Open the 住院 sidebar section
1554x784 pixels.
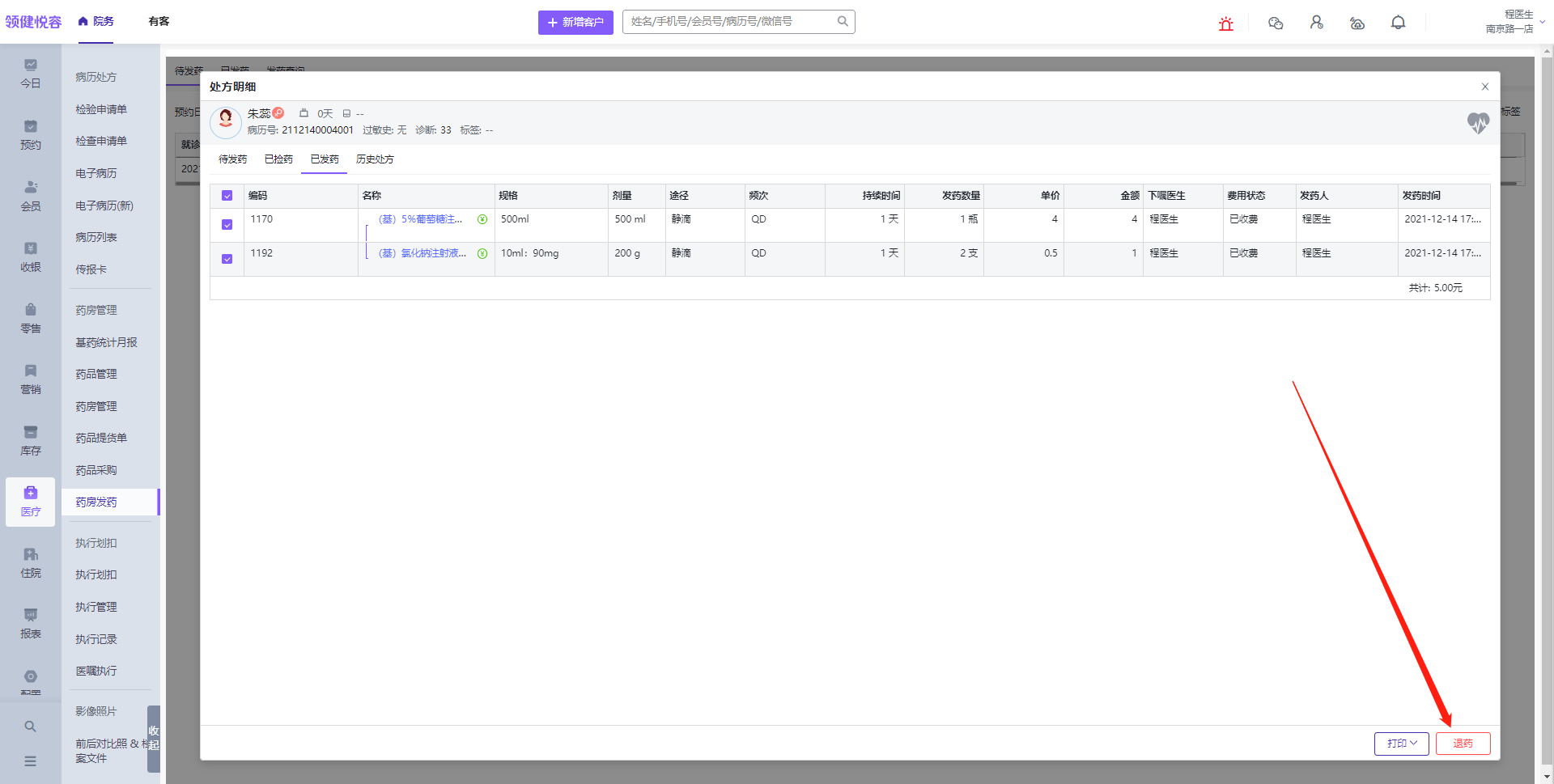tap(31, 563)
